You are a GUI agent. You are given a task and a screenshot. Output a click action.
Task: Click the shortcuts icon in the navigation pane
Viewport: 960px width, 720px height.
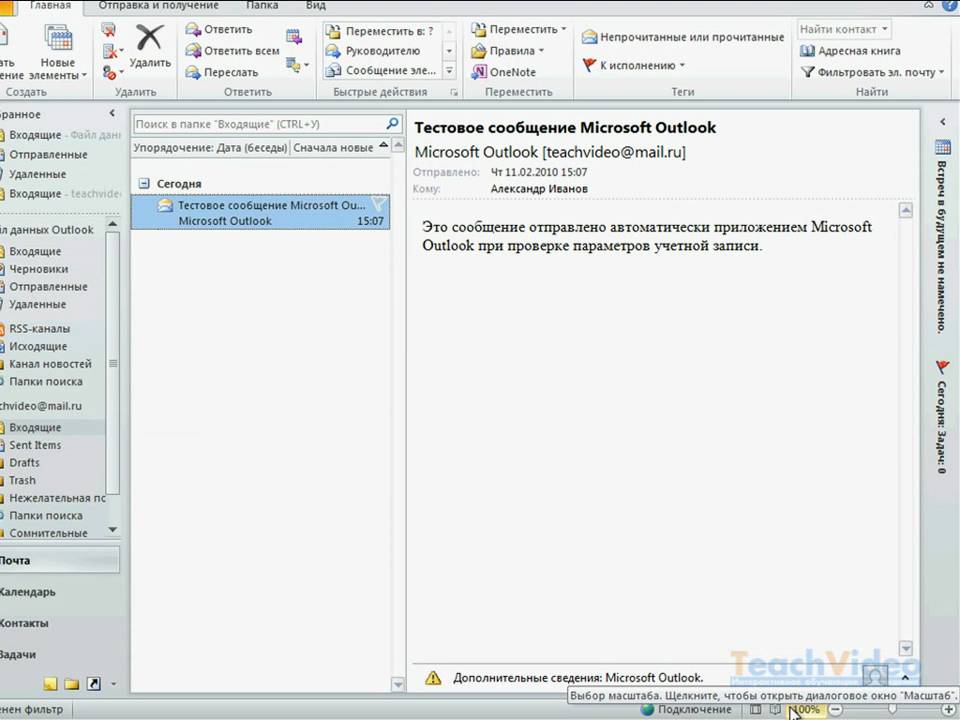coord(93,684)
